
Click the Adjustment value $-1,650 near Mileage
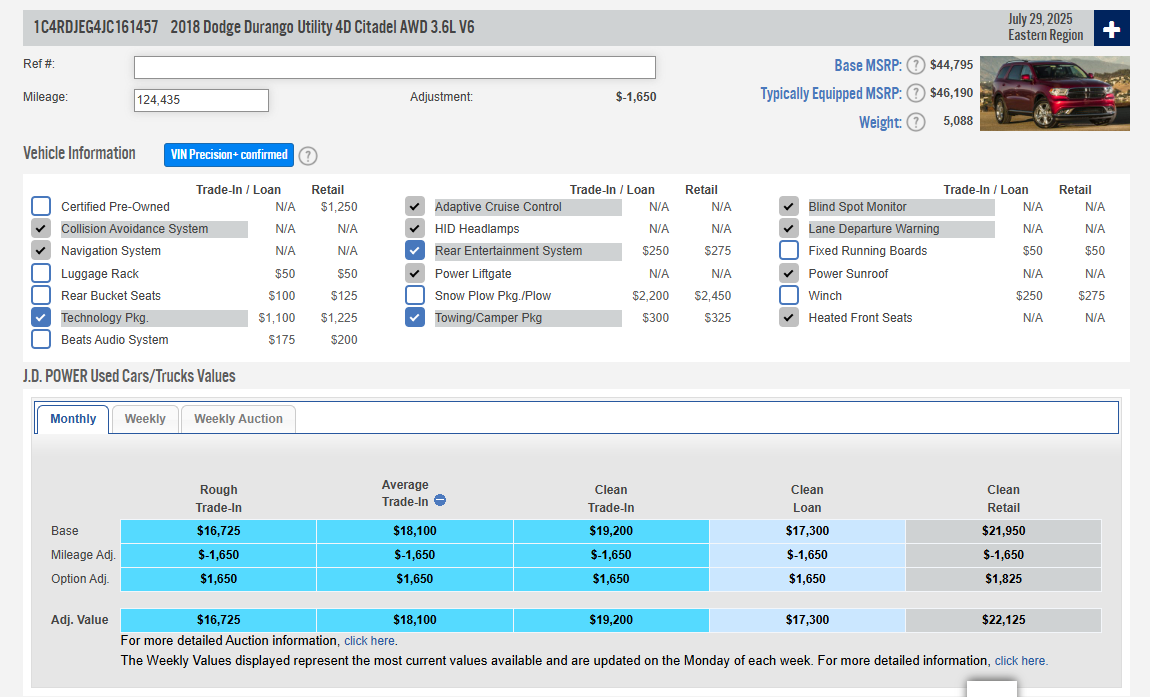[x=636, y=97]
